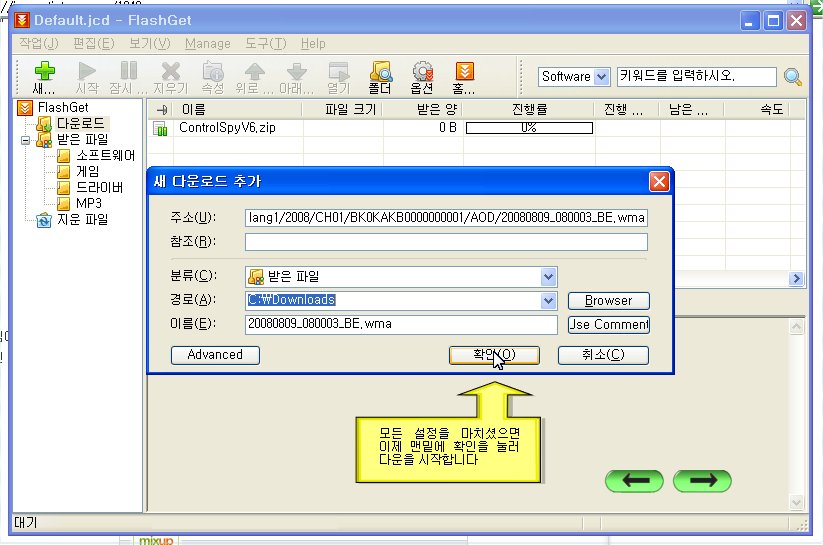Click the Delete X toolbar icon
Image resolution: width=823 pixels, height=545 pixels.
click(x=170, y=72)
